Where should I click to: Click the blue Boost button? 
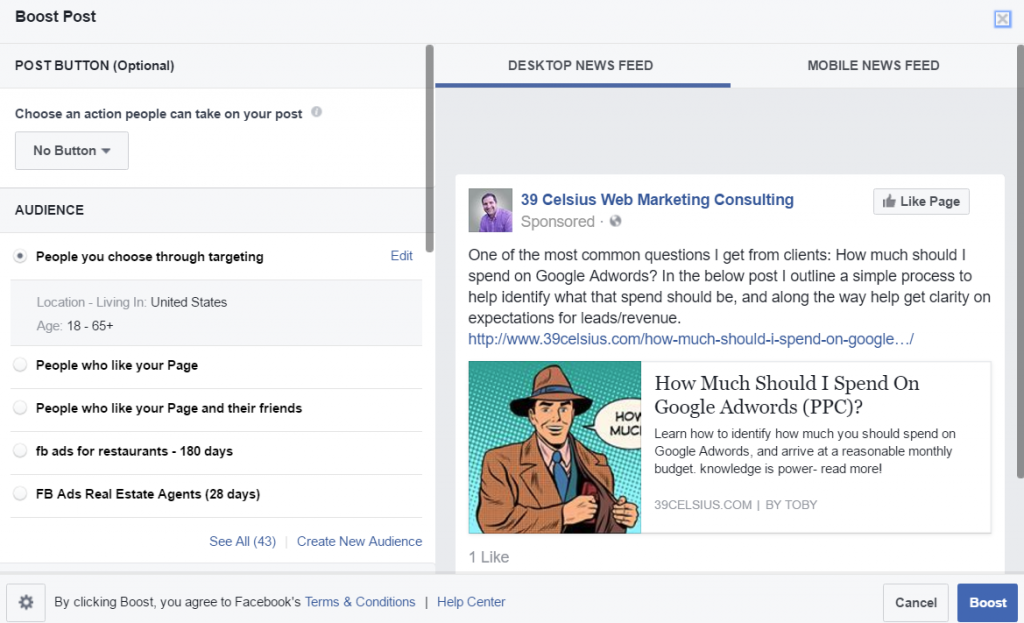[x=987, y=603]
